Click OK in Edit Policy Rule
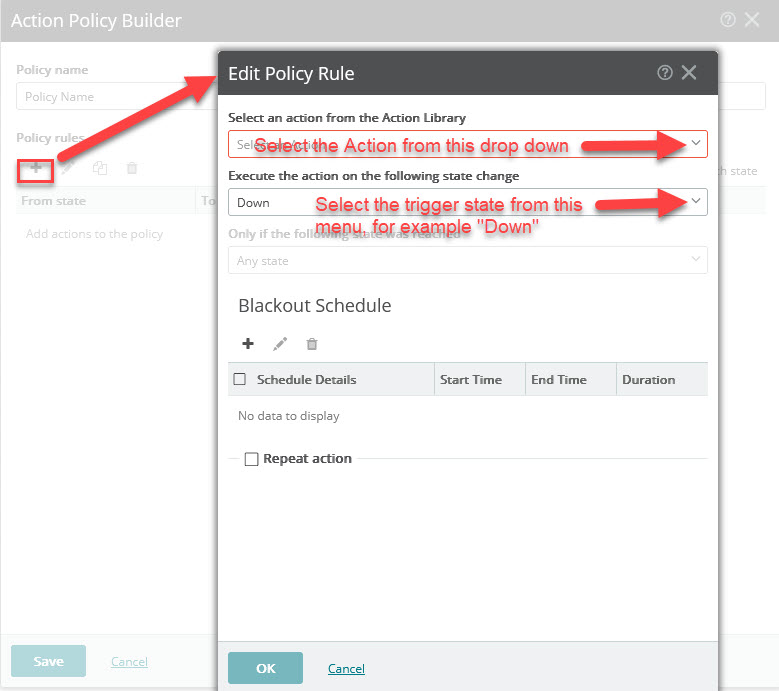The width and height of the screenshot is (779, 691). tap(265, 668)
